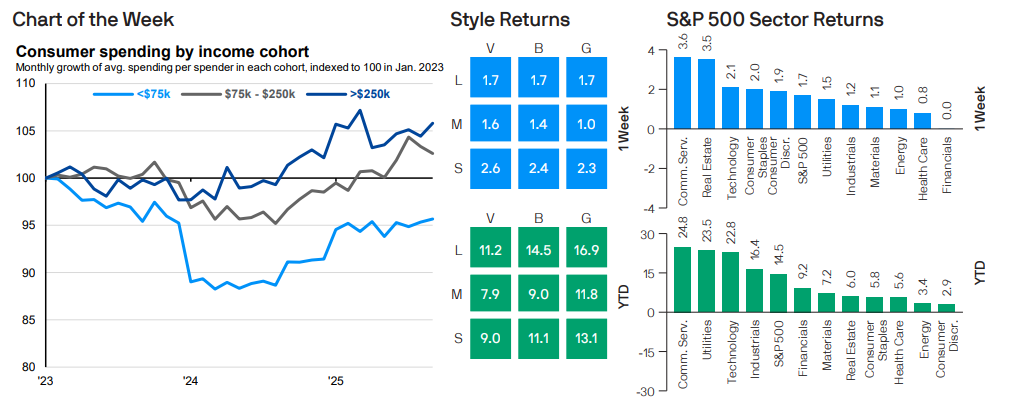
Task: Select the "Style Returns" heading
Action: (x=510, y=20)
